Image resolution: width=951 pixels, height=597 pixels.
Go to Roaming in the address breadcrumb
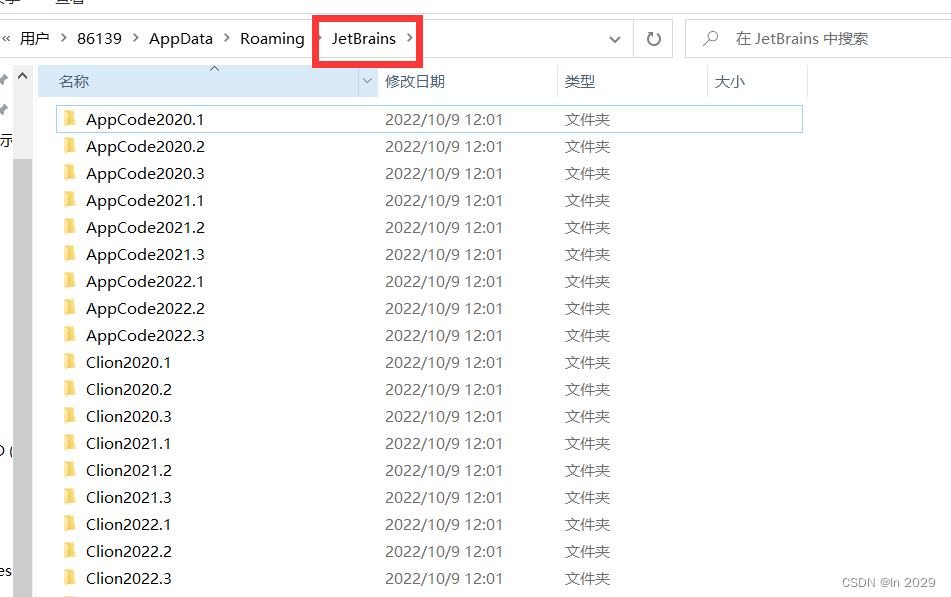pyautogui.click(x=272, y=39)
